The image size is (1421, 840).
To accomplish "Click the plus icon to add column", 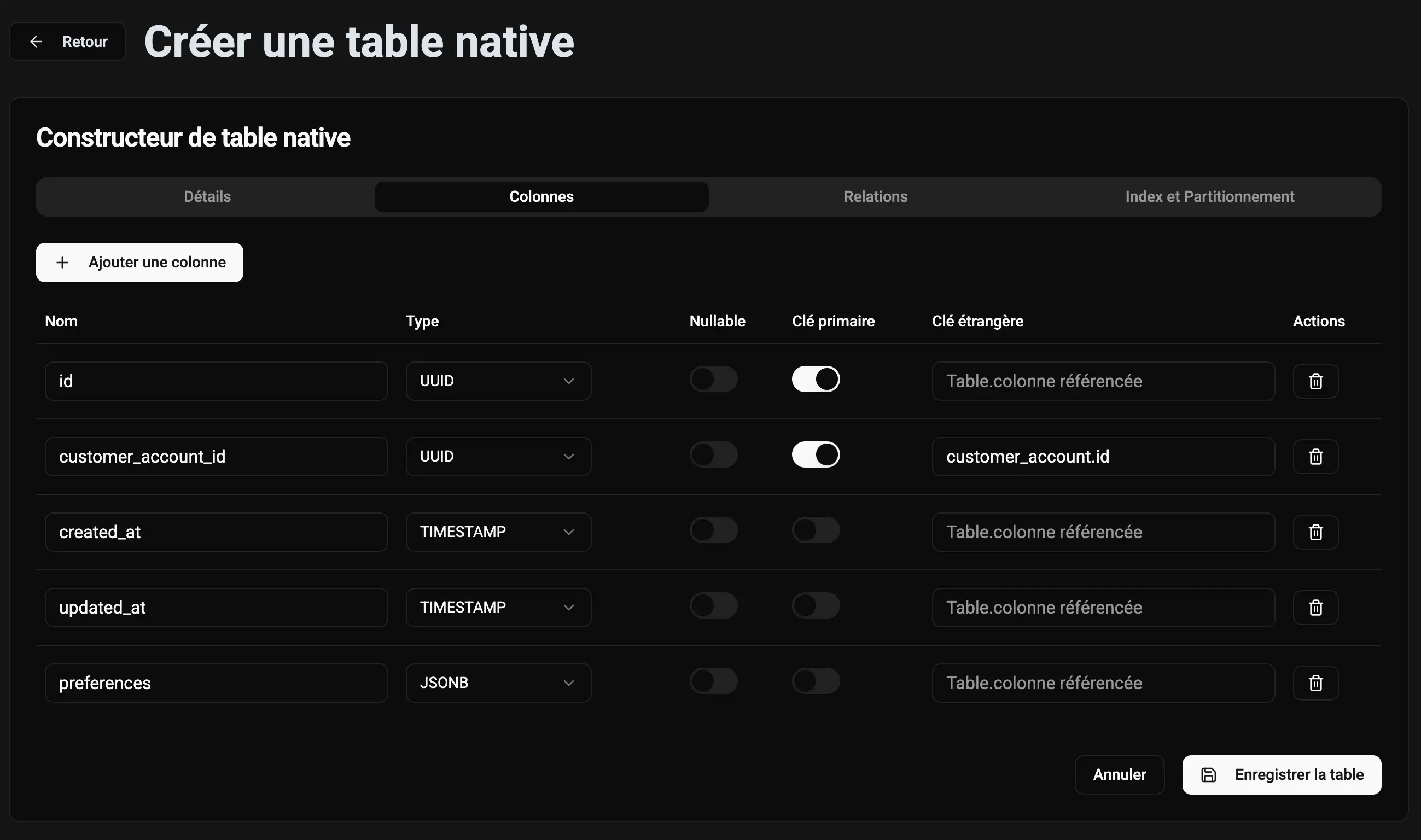I will 62,262.
